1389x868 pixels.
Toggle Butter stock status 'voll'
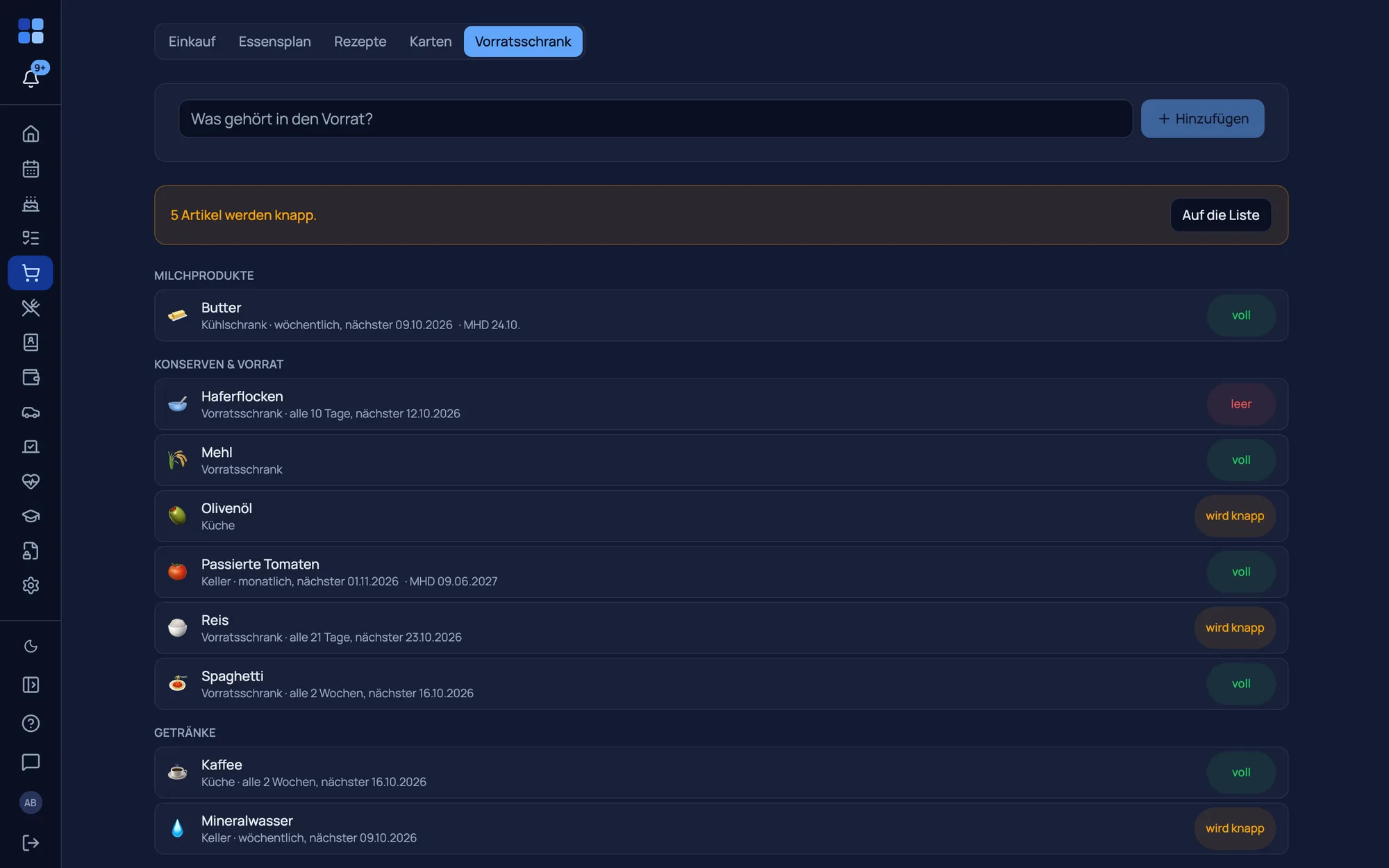(1240, 315)
